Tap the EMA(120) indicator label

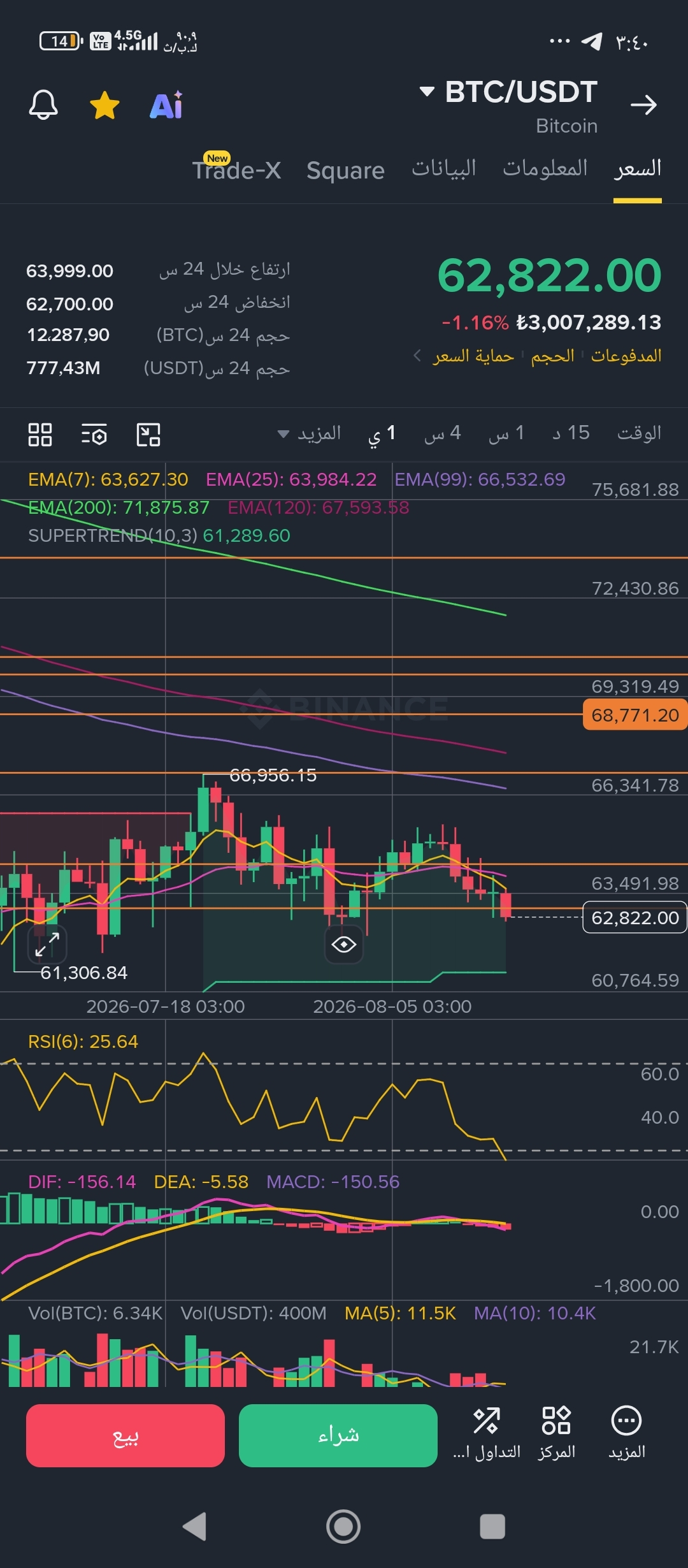click(x=319, y=507)
